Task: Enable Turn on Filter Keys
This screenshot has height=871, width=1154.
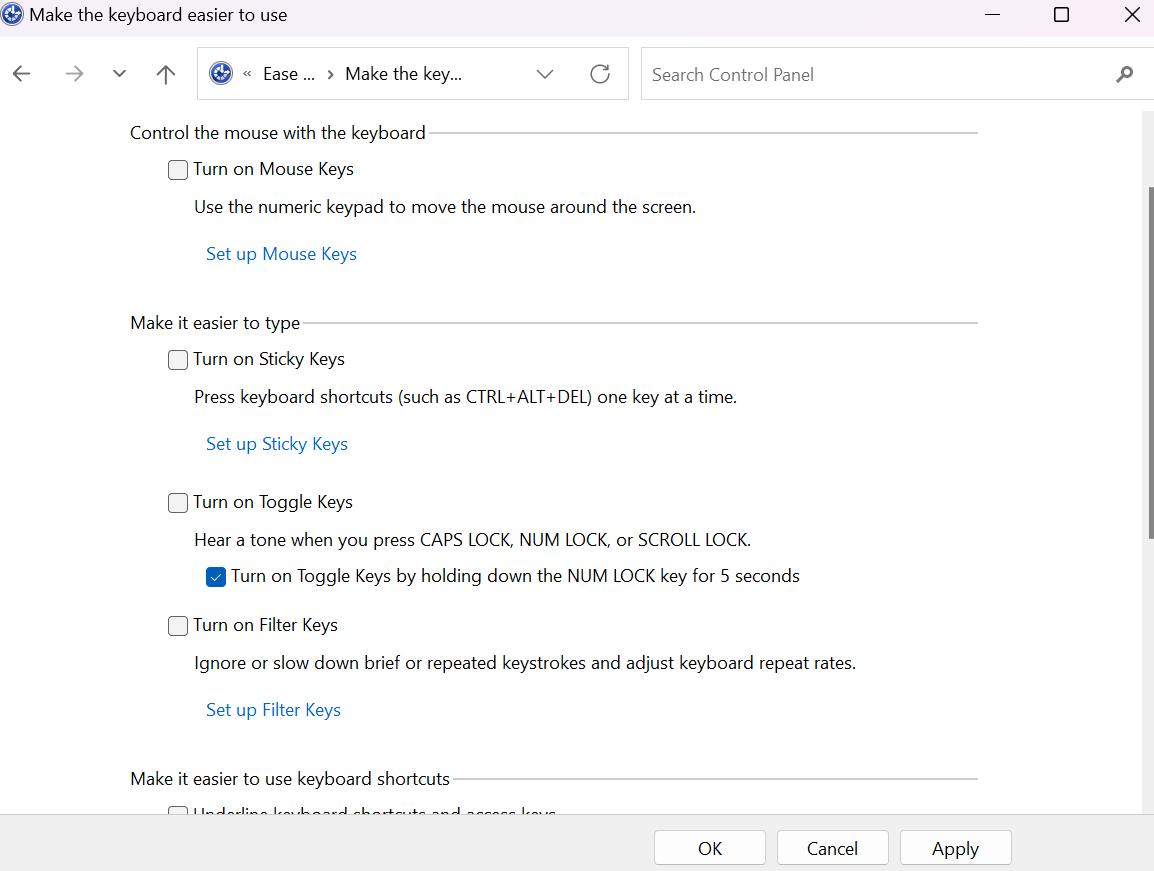Action: 177,625
